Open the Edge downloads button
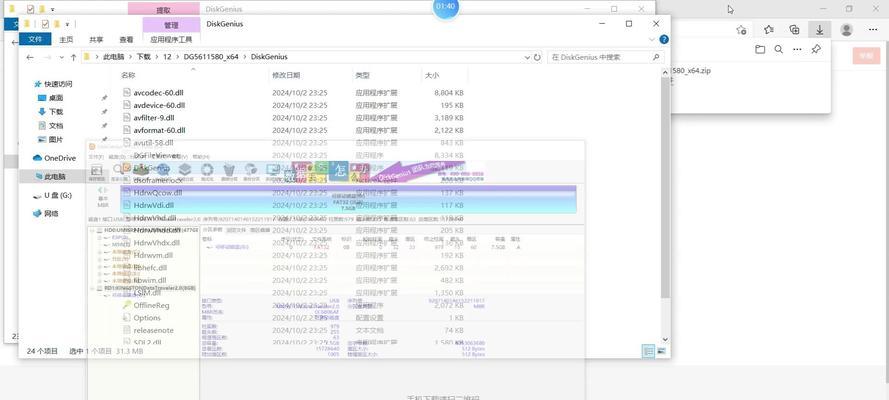The height and width of the screenshot is (400, 889). tap(819, 29)
